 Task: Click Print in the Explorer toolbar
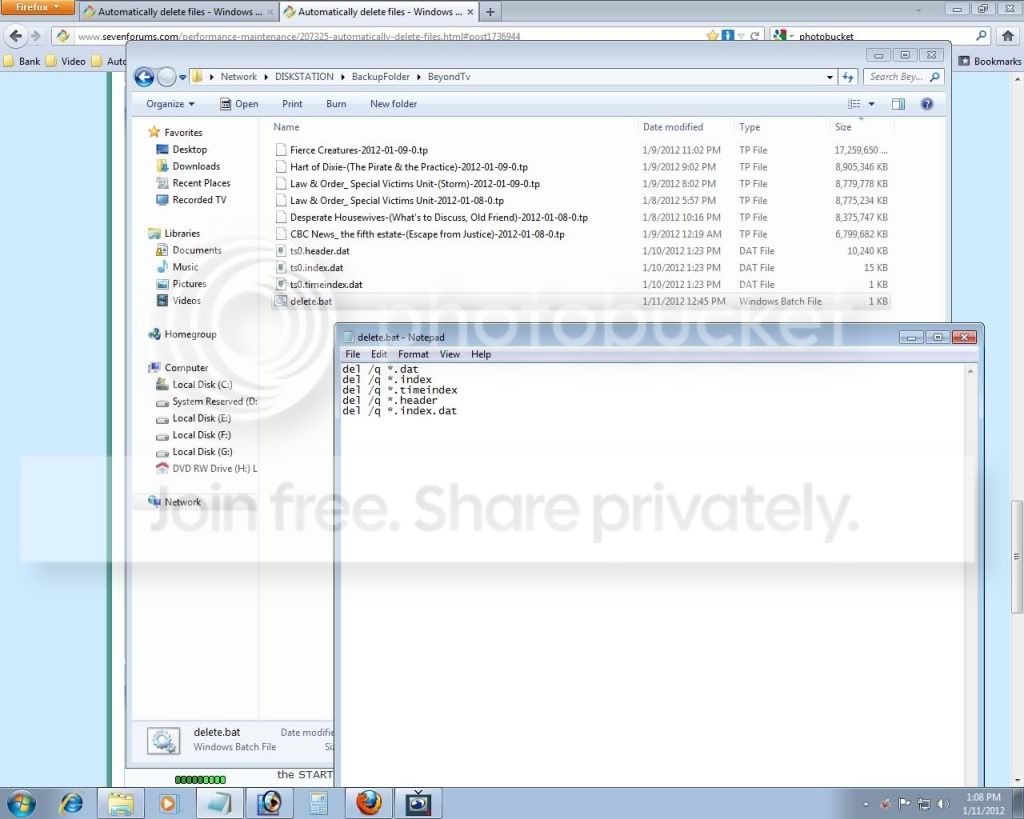(292, 104)
